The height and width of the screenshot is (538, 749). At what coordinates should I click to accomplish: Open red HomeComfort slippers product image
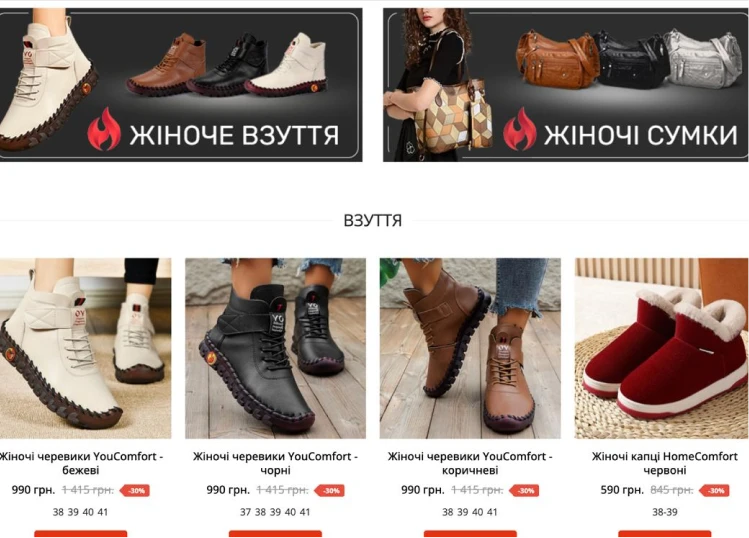[x=662, y=348]
